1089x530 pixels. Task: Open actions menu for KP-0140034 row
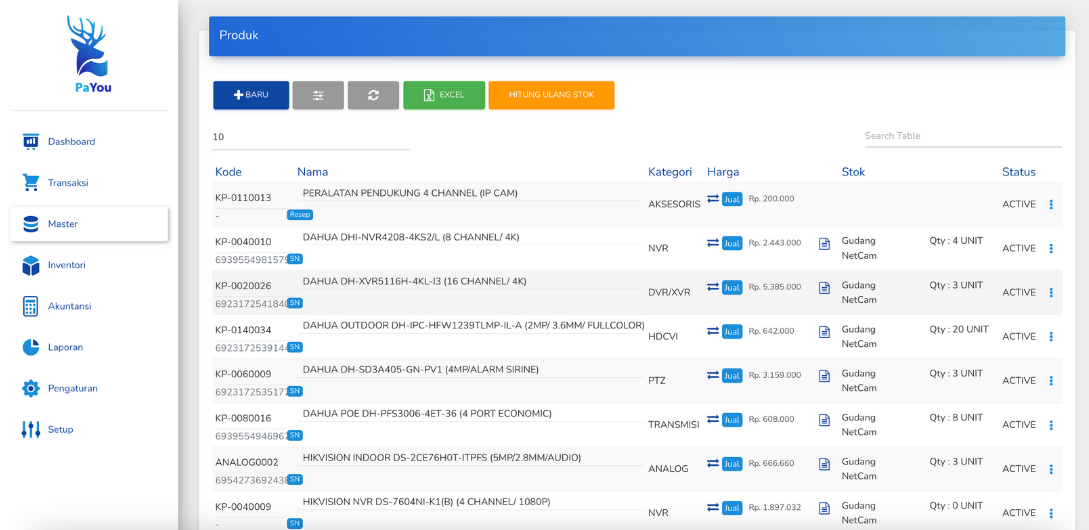1051,336
